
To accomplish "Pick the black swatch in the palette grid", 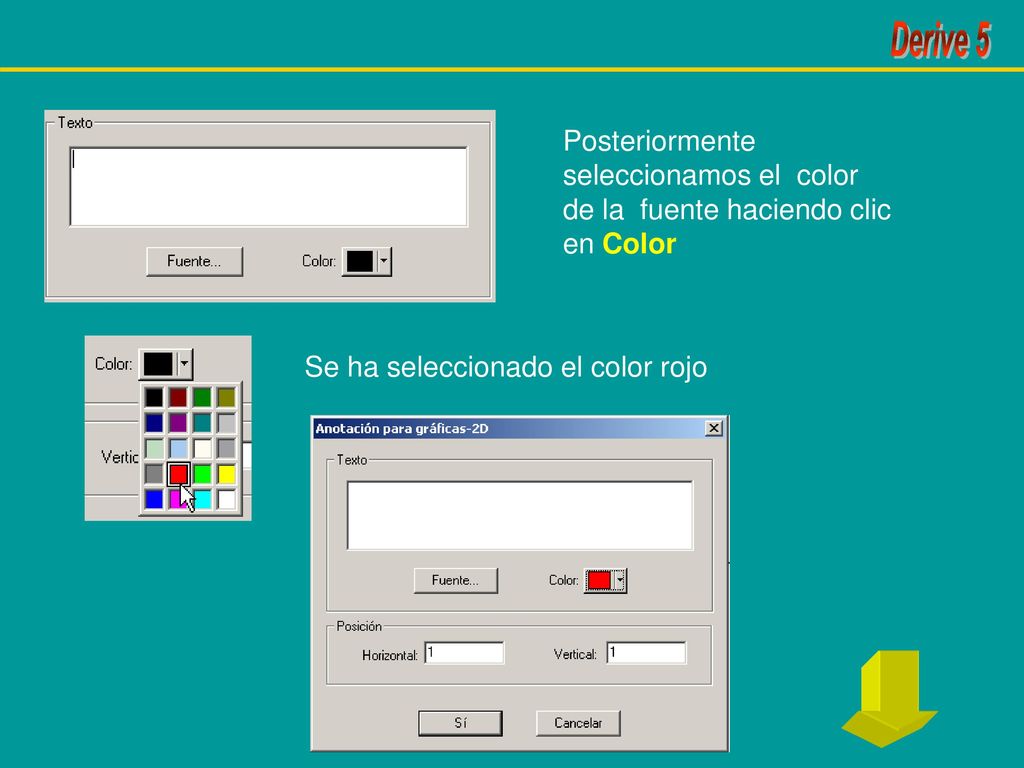I will [154, 397].
